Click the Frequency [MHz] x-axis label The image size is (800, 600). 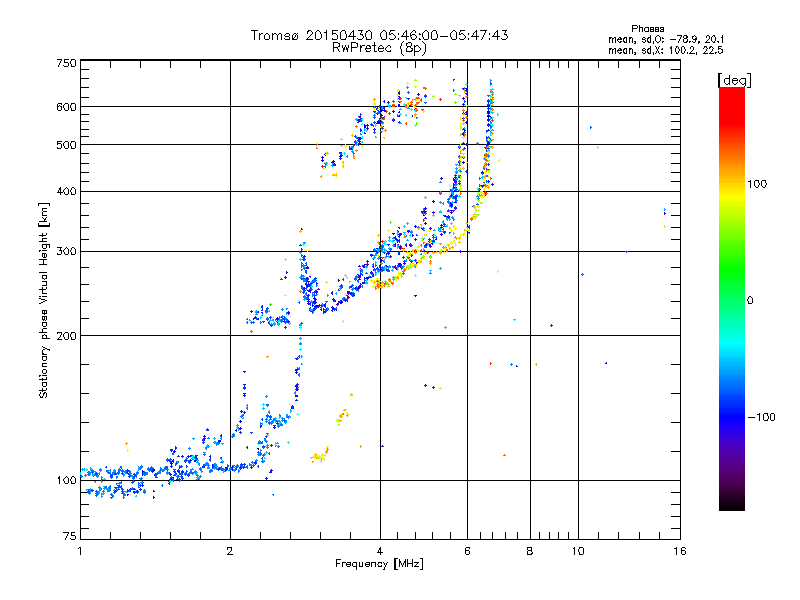coord(379,565)
